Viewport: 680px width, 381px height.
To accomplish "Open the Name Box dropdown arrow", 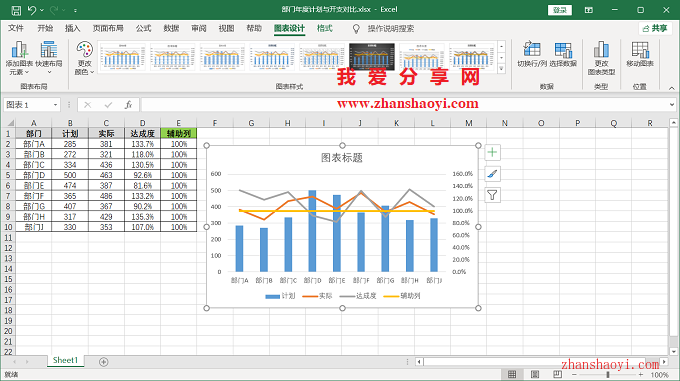I will tap(56, 105).
